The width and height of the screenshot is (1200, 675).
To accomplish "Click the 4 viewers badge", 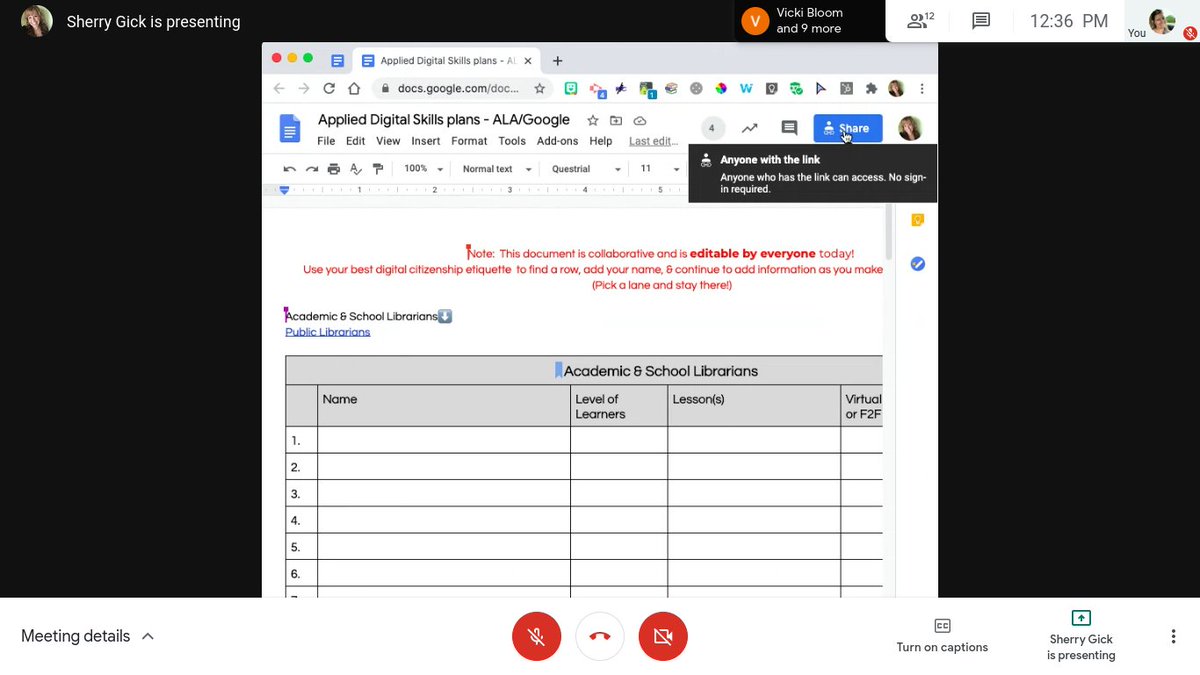I will click(712, 128).
